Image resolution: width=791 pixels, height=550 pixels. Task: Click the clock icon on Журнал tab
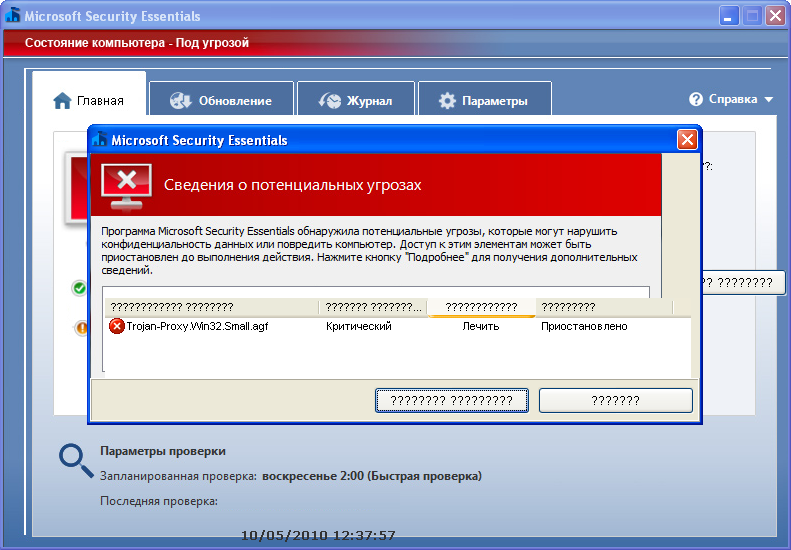pos(330,101)
